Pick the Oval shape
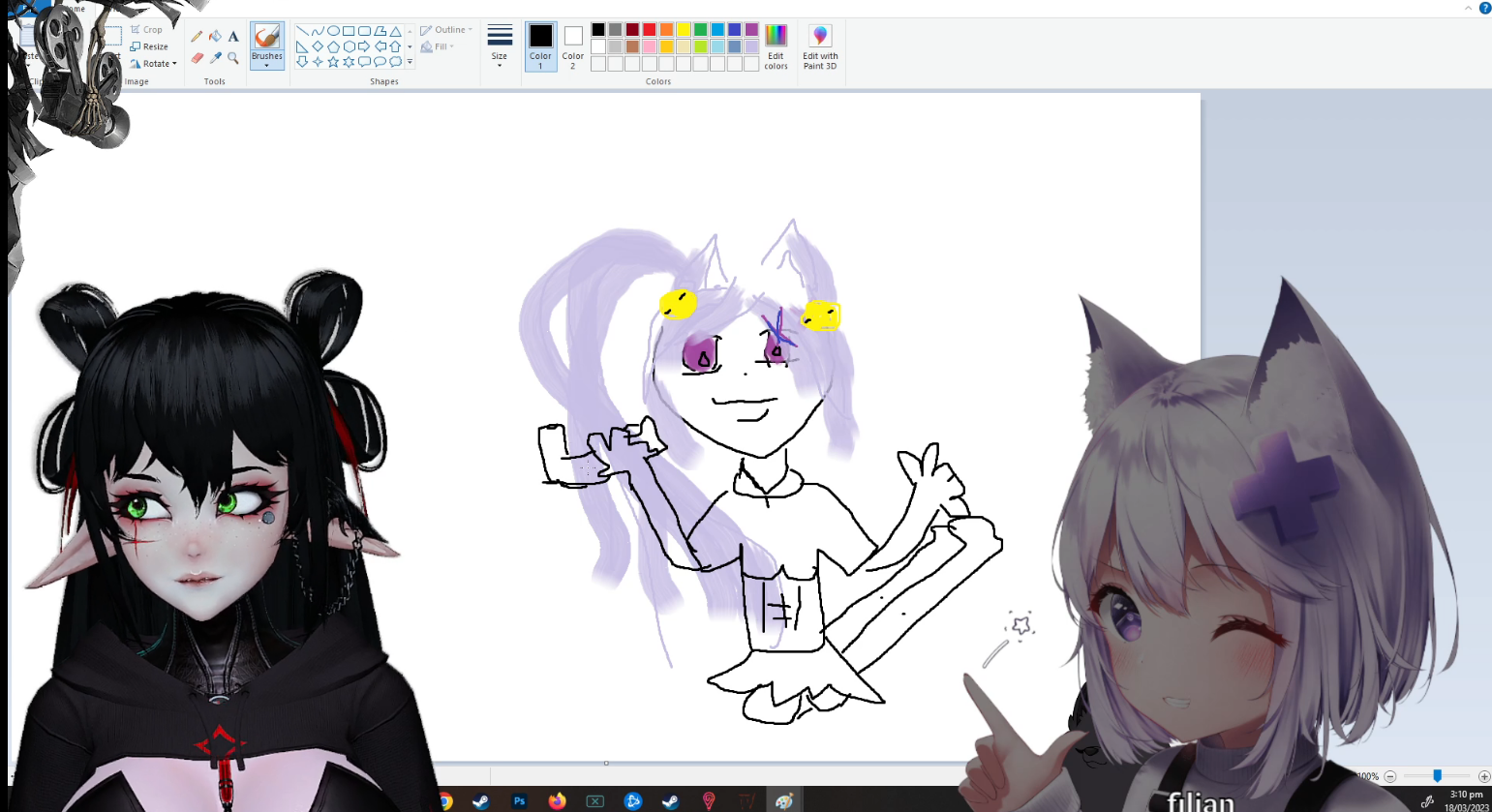Image resolution: width=1492 pixels, height=812 pixels. (333, 31)
